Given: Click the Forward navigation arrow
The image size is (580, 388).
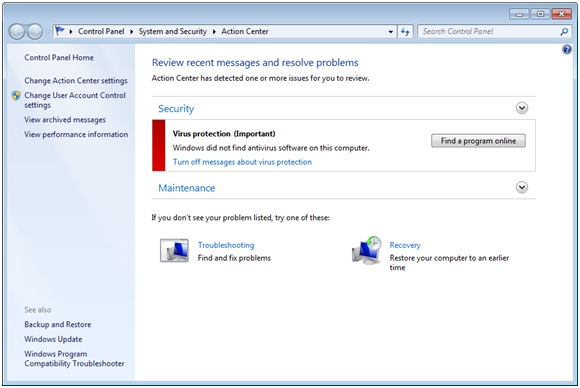Looking at the screenshot, I should (35, 32).
